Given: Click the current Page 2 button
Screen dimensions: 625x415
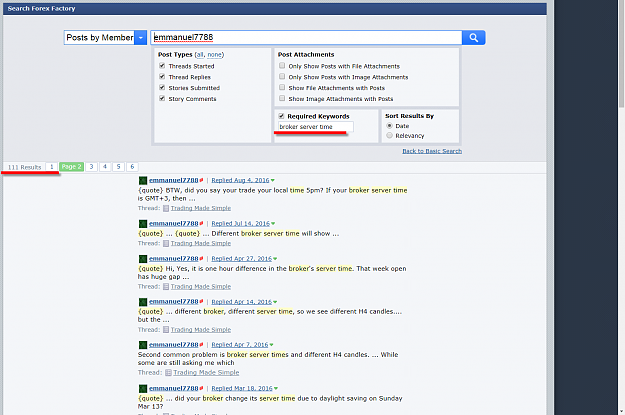Looking at the screenshot, I should [x=71, y=167].
